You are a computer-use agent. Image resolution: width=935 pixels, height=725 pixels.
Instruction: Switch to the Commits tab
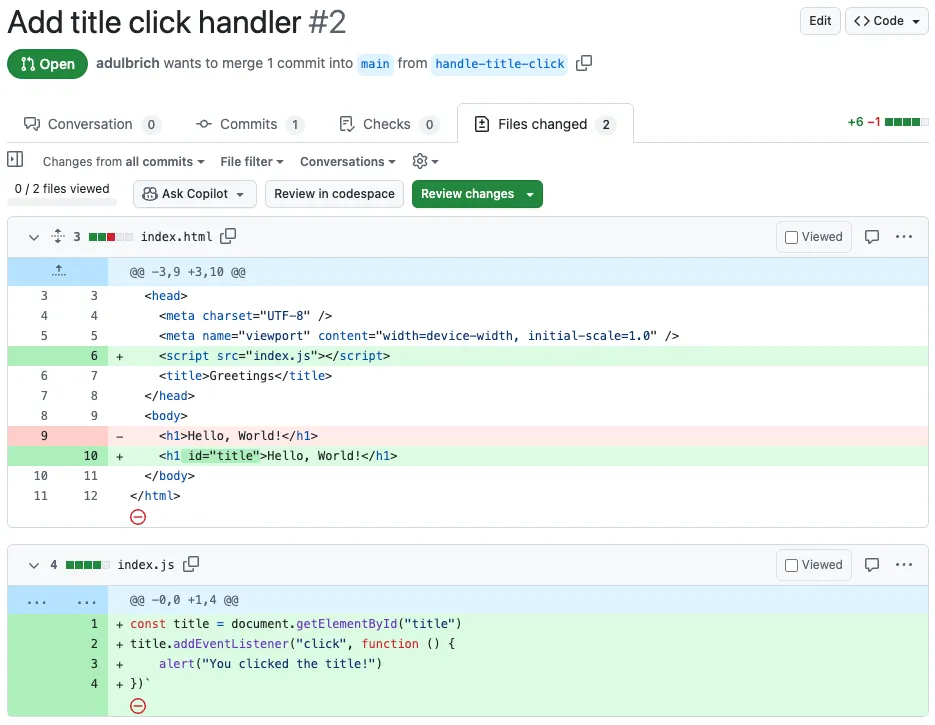[250, 124]
